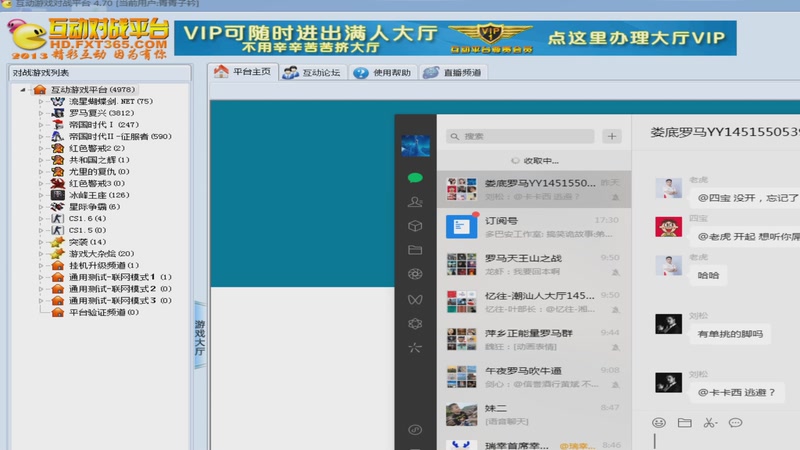Click the 对战游戏列表 panel header

tap(100, 72)
